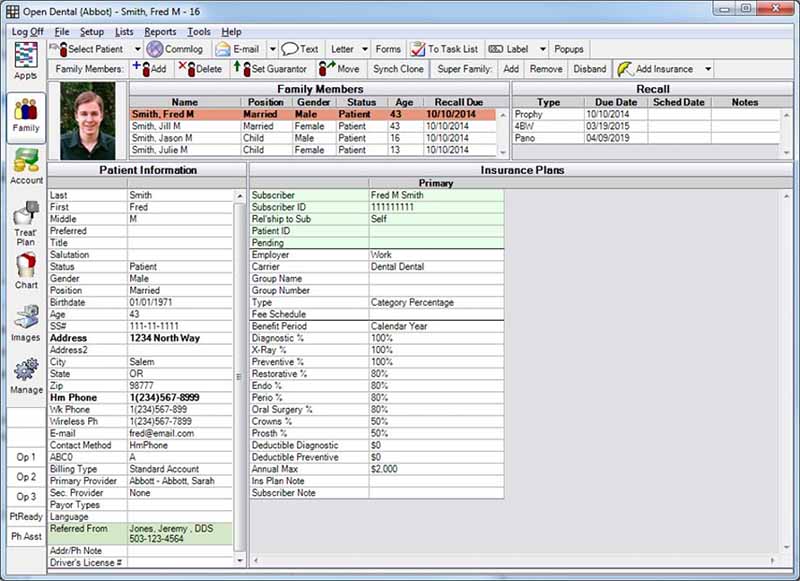The image size is (800, 581).
Task: Click Set Guarantor in family toolbar
Action: tap(271, 69)
